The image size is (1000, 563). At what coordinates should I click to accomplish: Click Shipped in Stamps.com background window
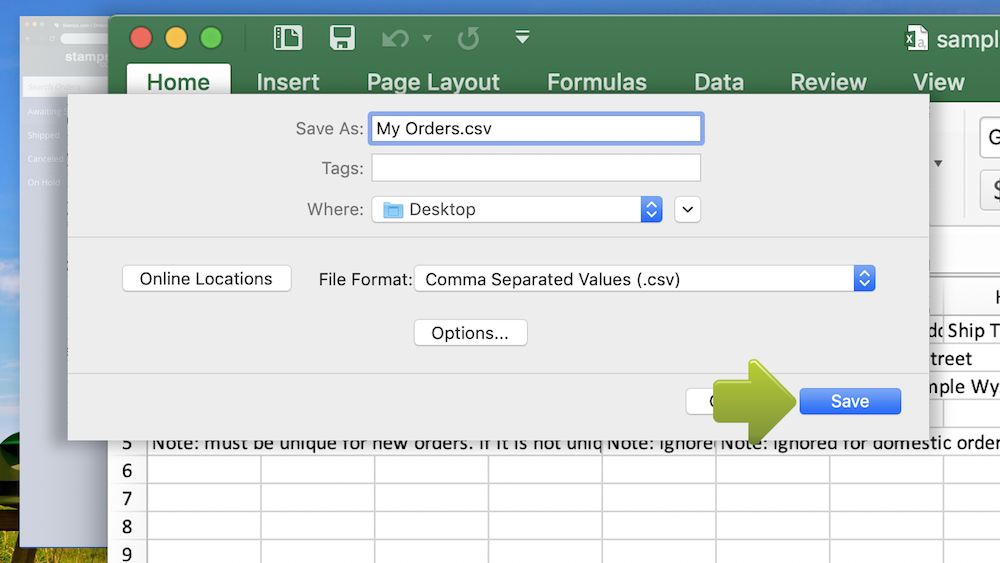43,135
